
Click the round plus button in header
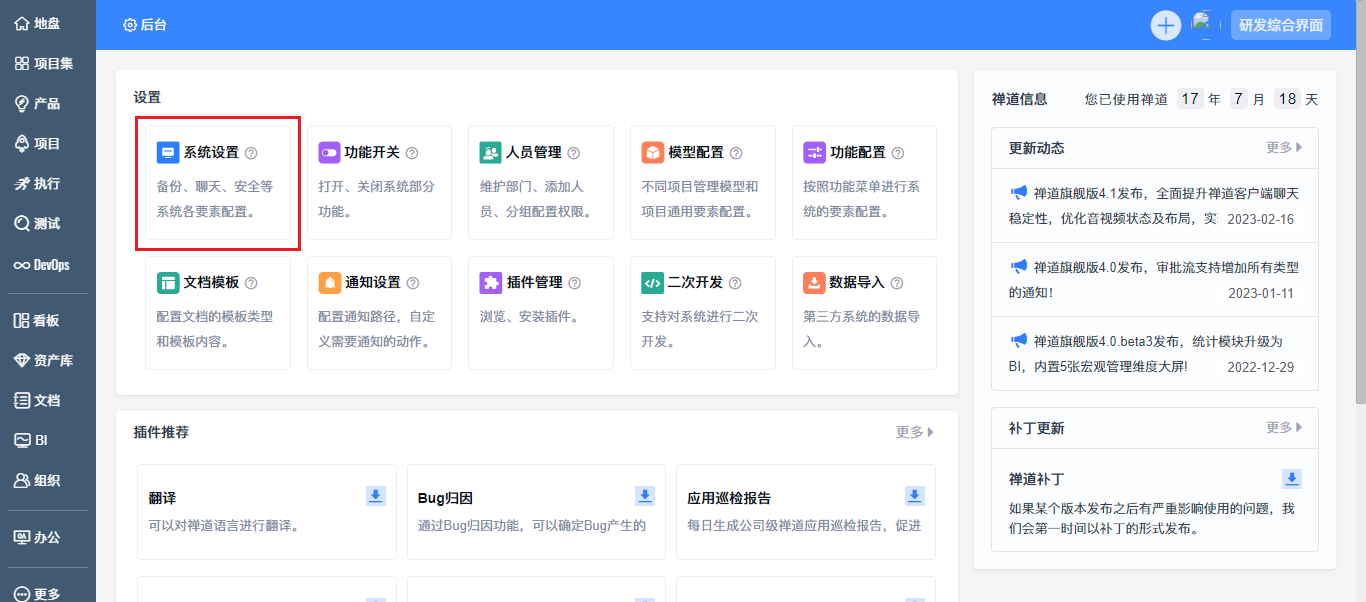pos(1165,25)
